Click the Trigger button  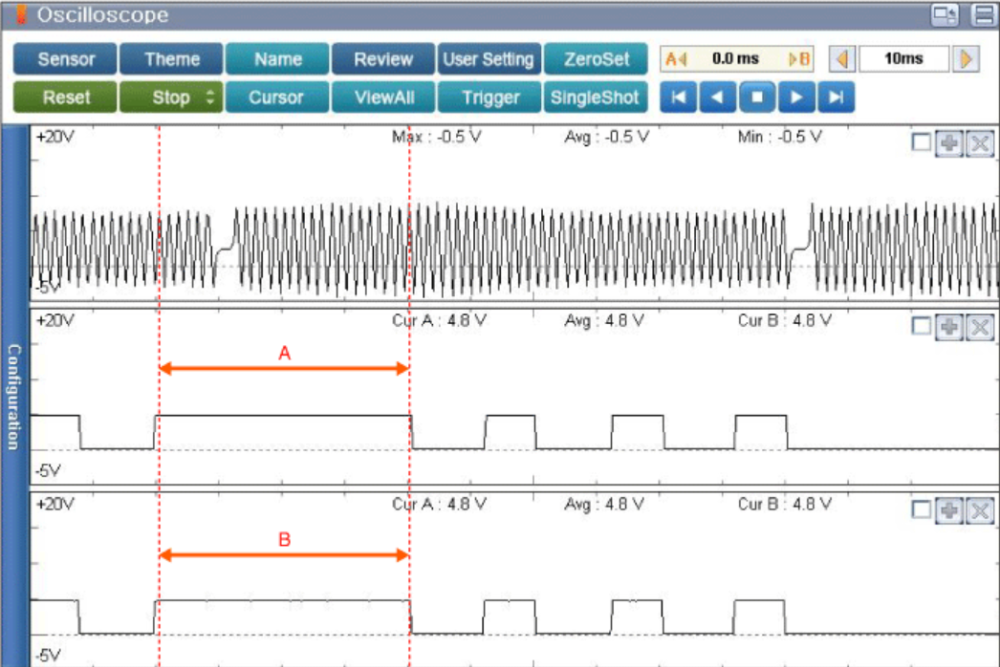(x=490, y=98)
